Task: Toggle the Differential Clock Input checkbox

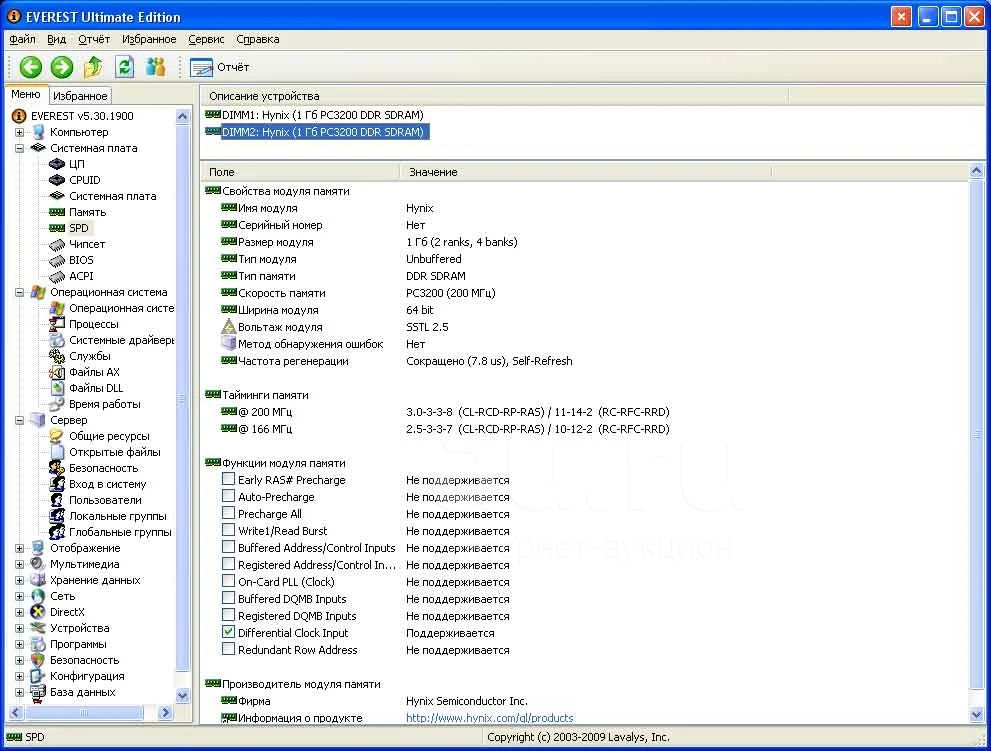Action: tap(229, 633)
